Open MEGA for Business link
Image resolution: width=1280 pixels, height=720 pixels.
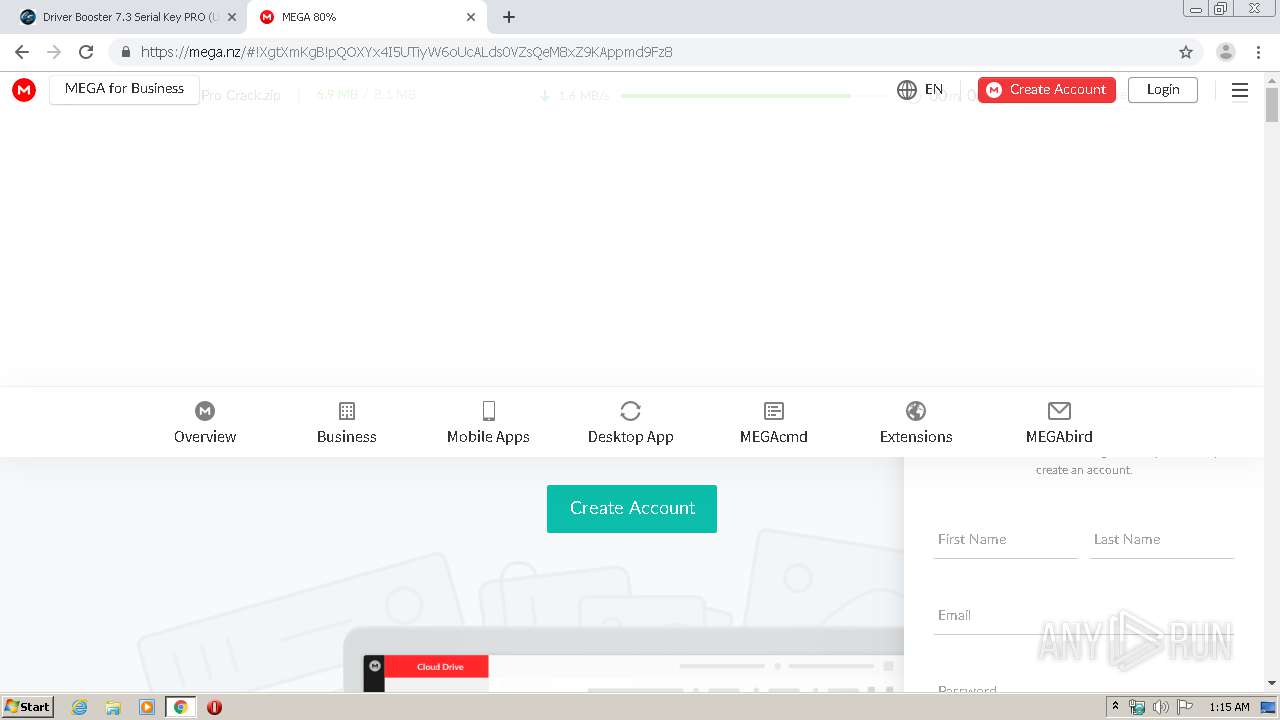point(124,89)
